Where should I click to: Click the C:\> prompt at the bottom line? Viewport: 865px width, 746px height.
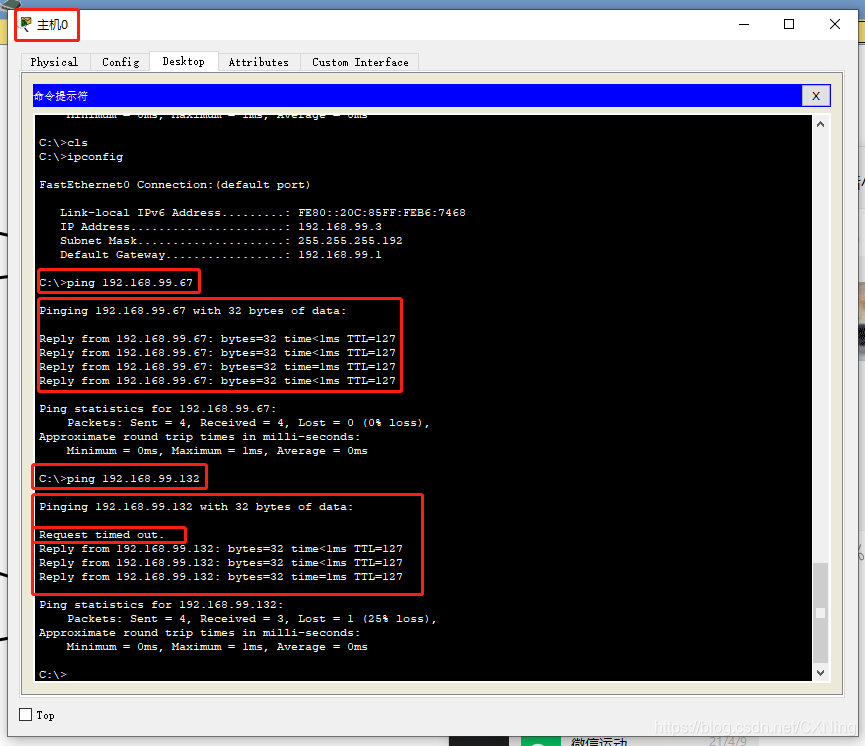(53, 674)
